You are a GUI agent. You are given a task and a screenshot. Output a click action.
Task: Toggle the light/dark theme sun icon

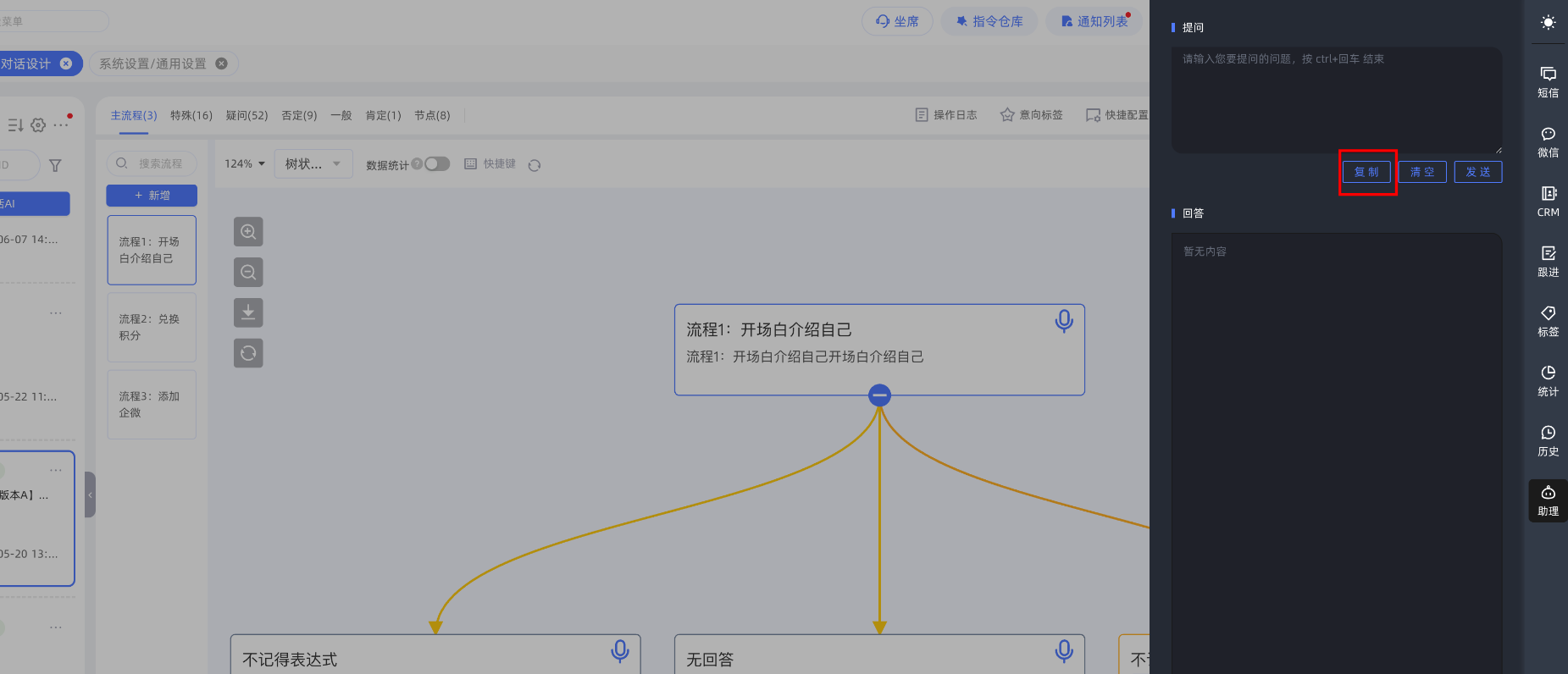tap(1548, 23)
